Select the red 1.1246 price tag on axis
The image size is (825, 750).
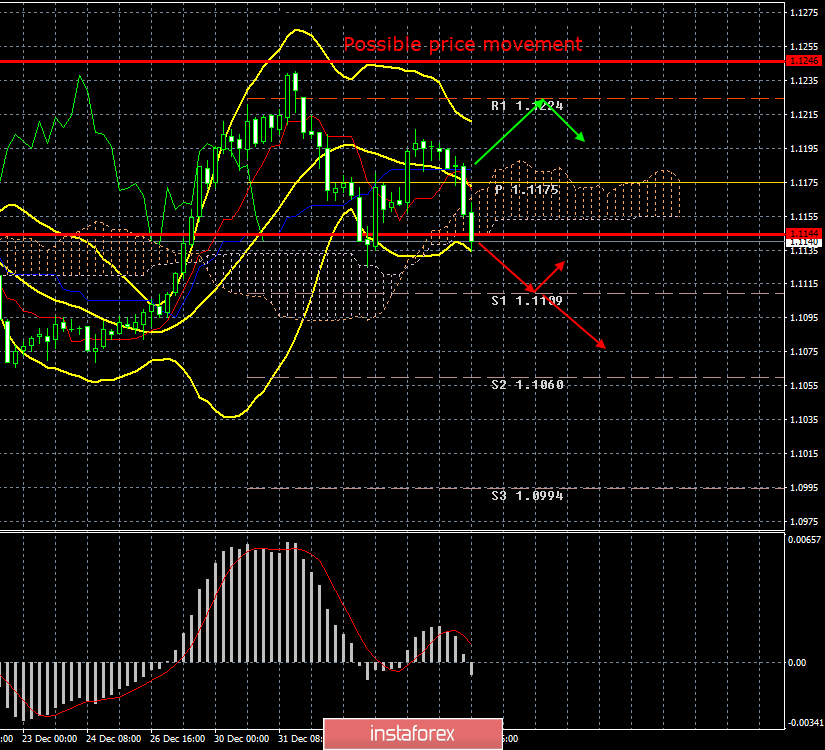click(x=804, y=62)
